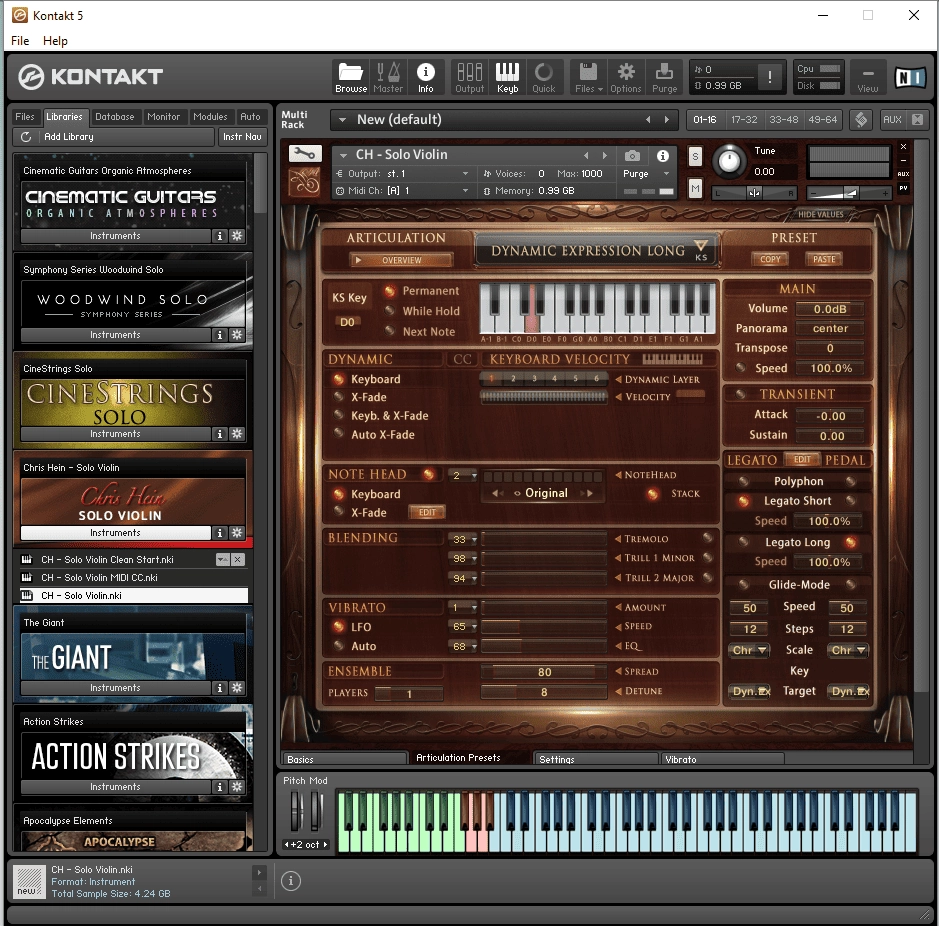
Task: Open the Browse panel icon
Action: coord(350,77)
